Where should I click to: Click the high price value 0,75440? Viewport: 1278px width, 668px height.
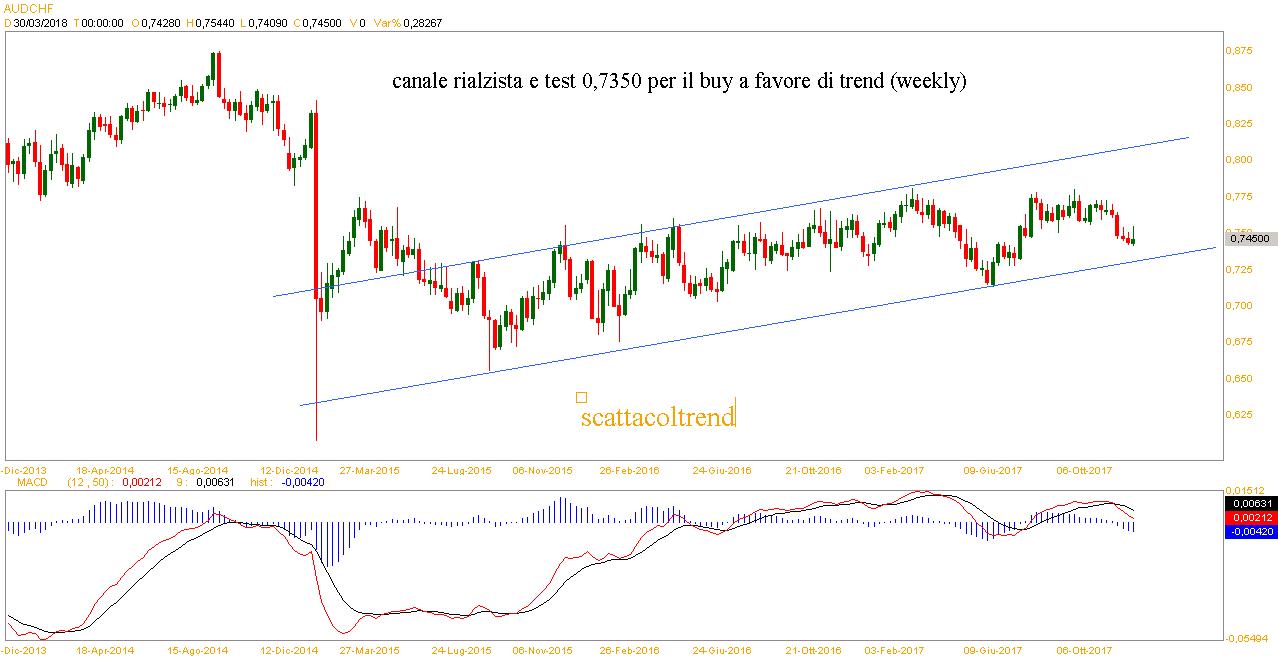click(x=213, y=23)
